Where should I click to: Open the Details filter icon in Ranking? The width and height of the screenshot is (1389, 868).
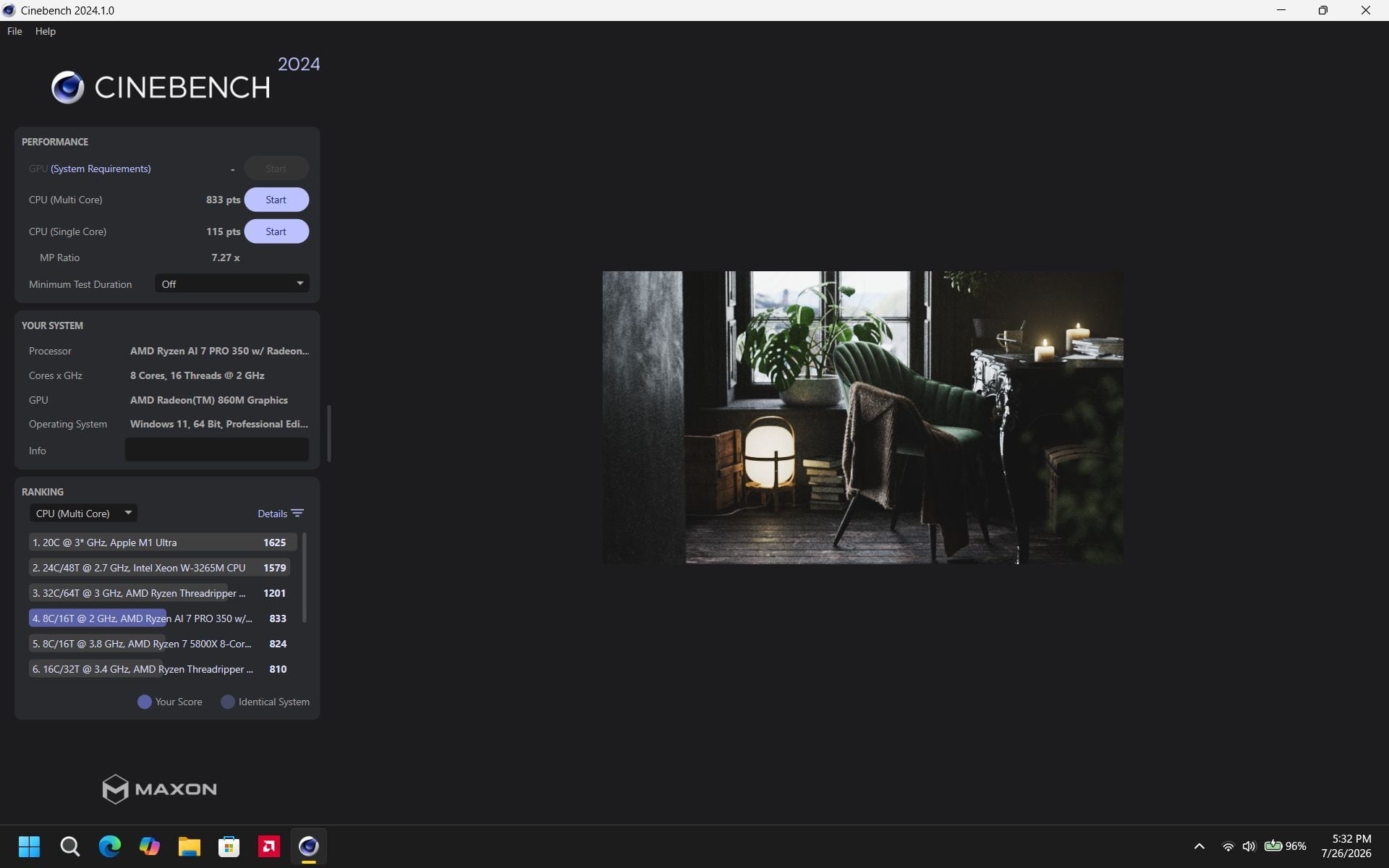[x=297, y=514]
